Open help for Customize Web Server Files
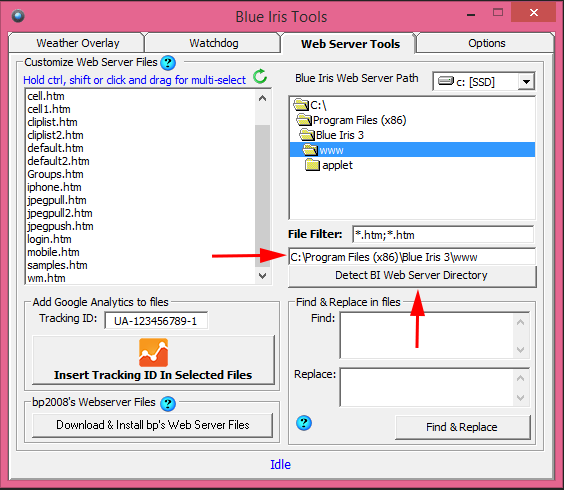 click(168, 63)
